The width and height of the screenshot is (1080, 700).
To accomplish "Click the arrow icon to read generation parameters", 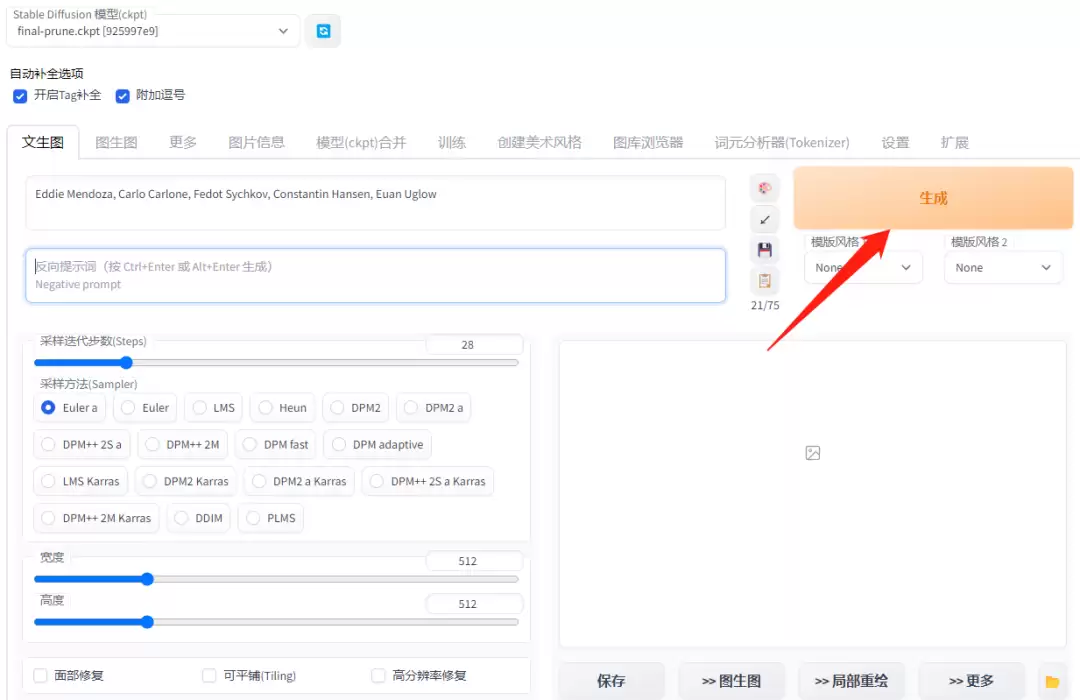I will point(765,220).
